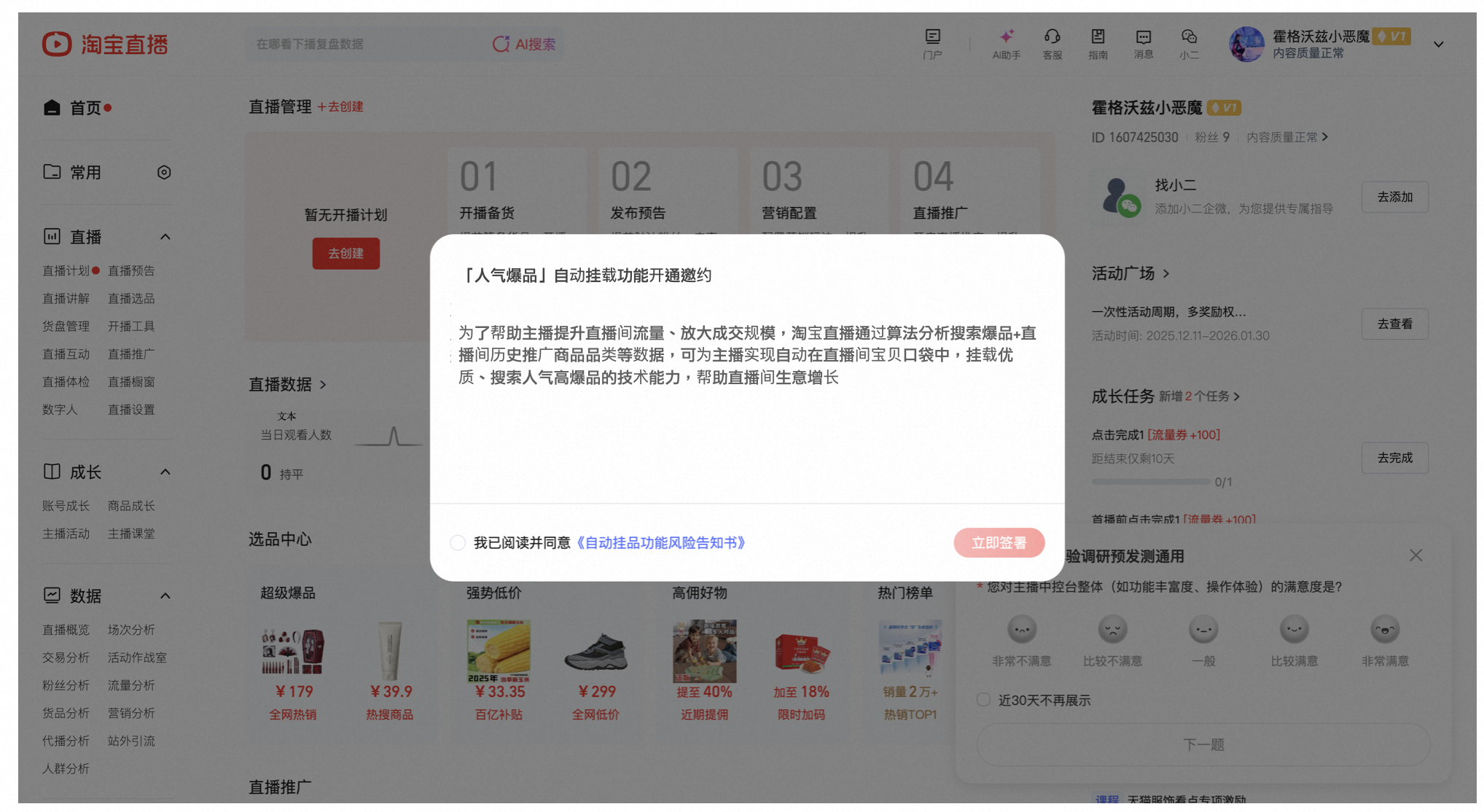
Task: Select the 一般 neutral face icon
Action: click(1203, 629)
